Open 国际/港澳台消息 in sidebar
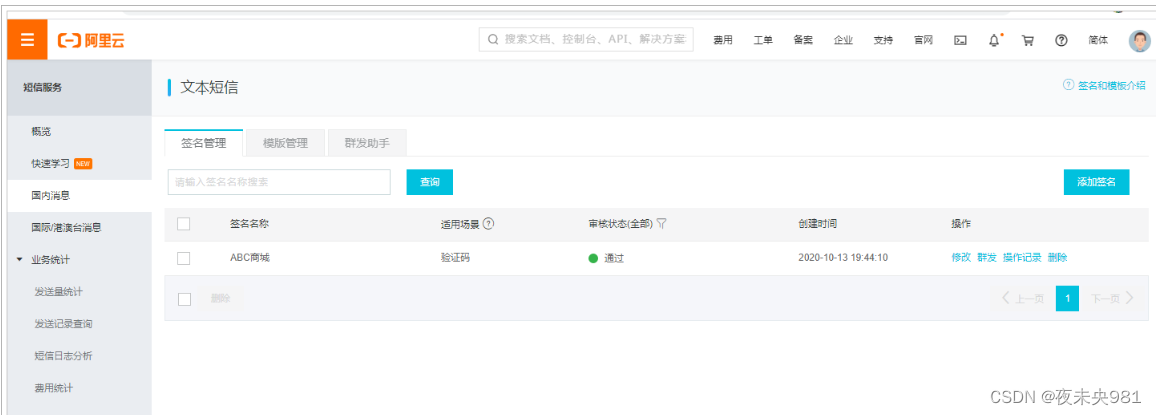 (x=66, y=228)
